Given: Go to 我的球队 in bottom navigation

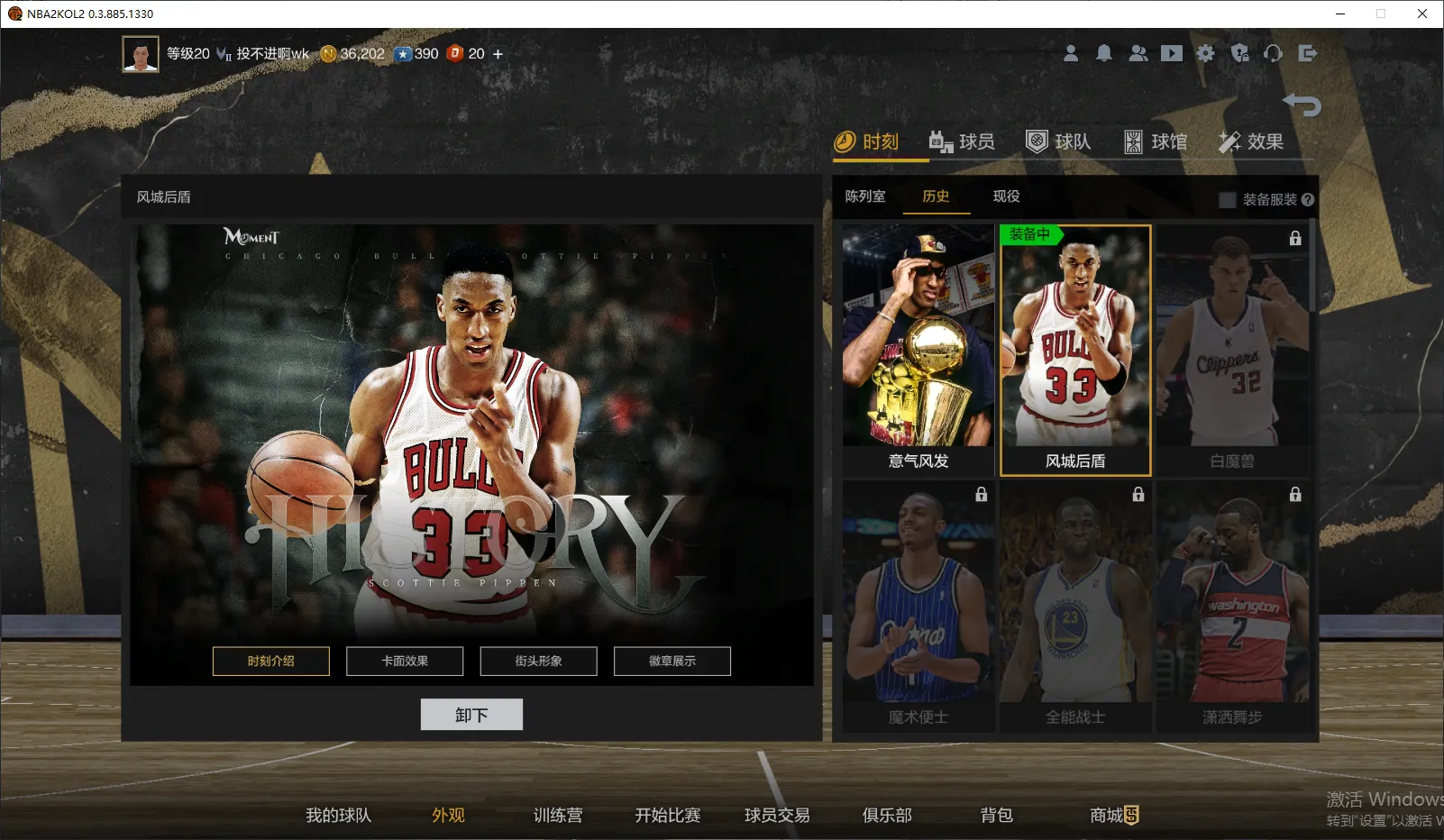Looking at the screenshot, I should coord(338,815).
